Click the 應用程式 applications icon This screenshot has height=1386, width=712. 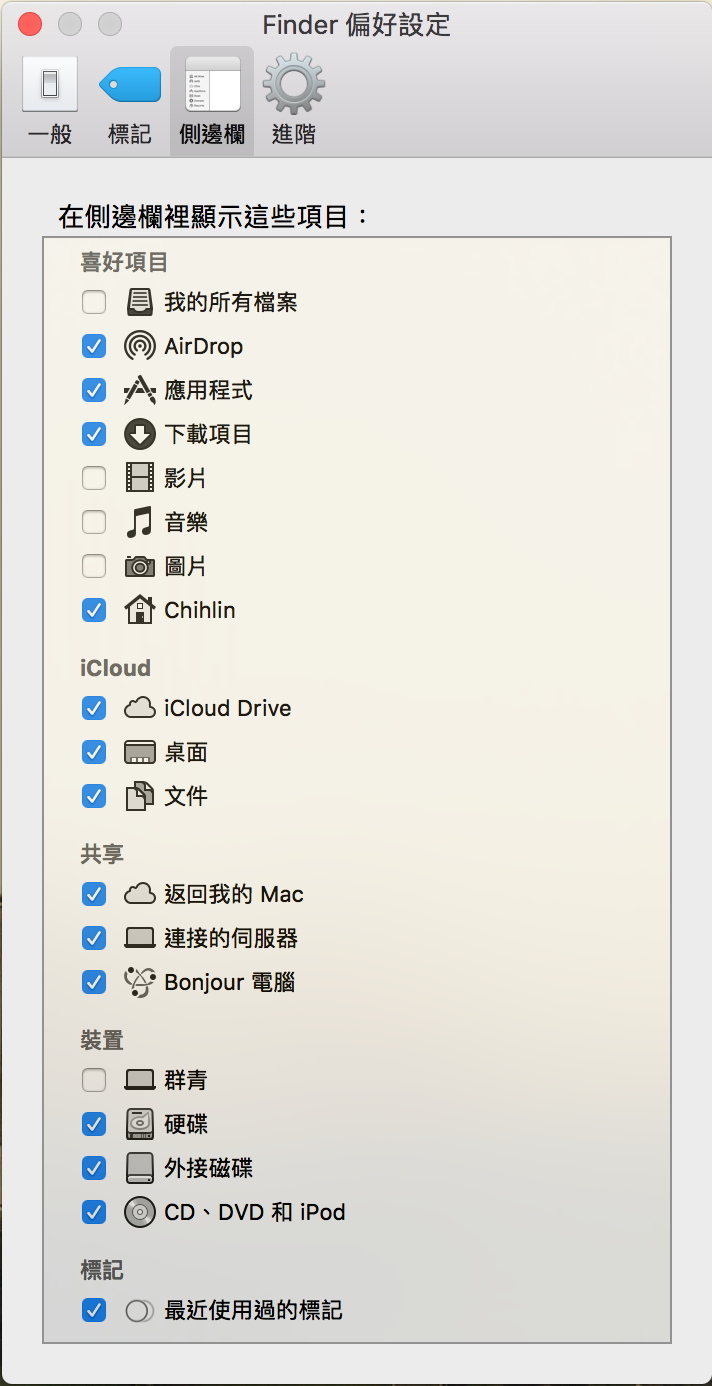click(x=140, y=390)
